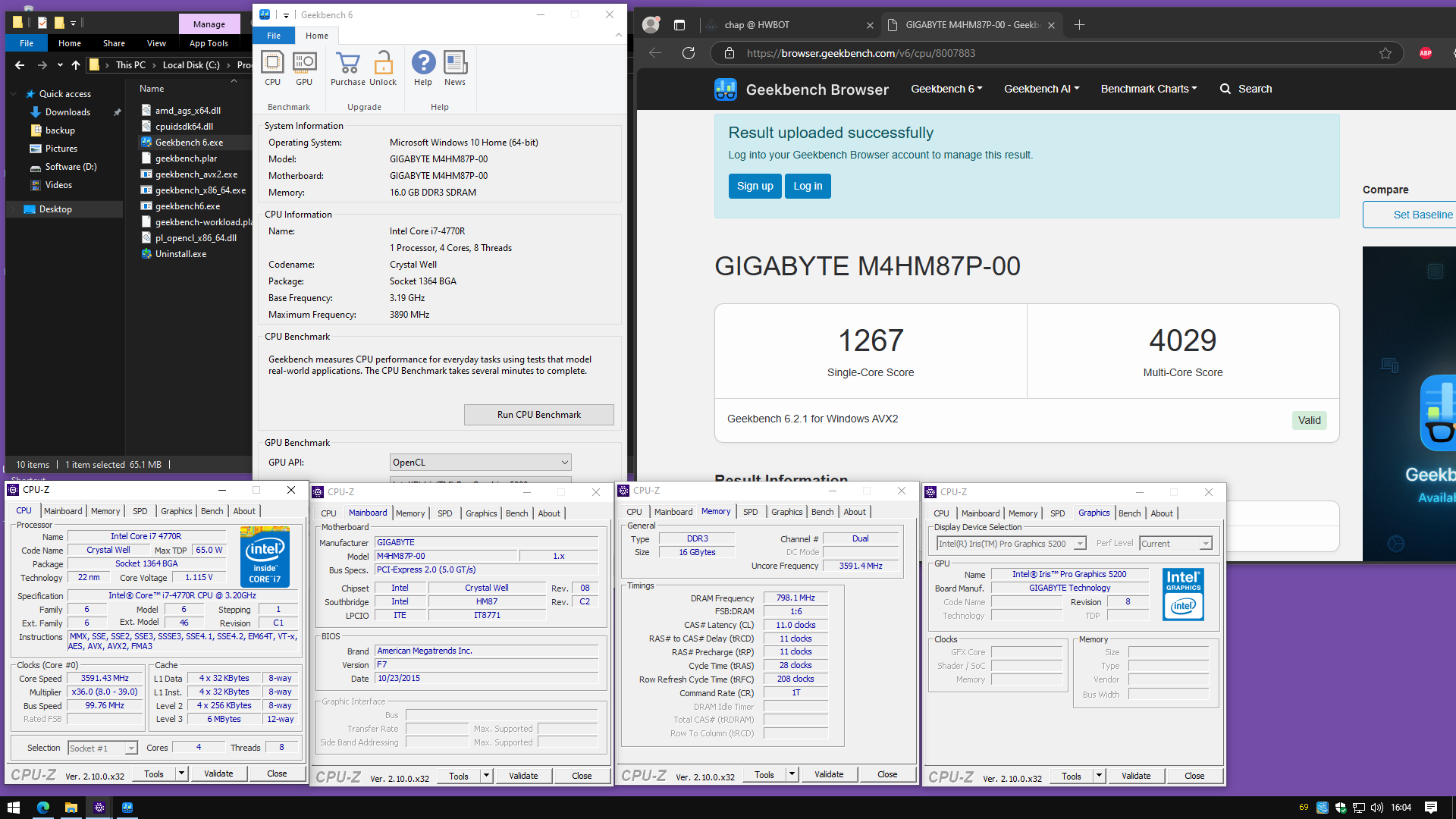Open the browser profile avatar icon
Screen dimensions: 1456x819
(x=651, y=25)
